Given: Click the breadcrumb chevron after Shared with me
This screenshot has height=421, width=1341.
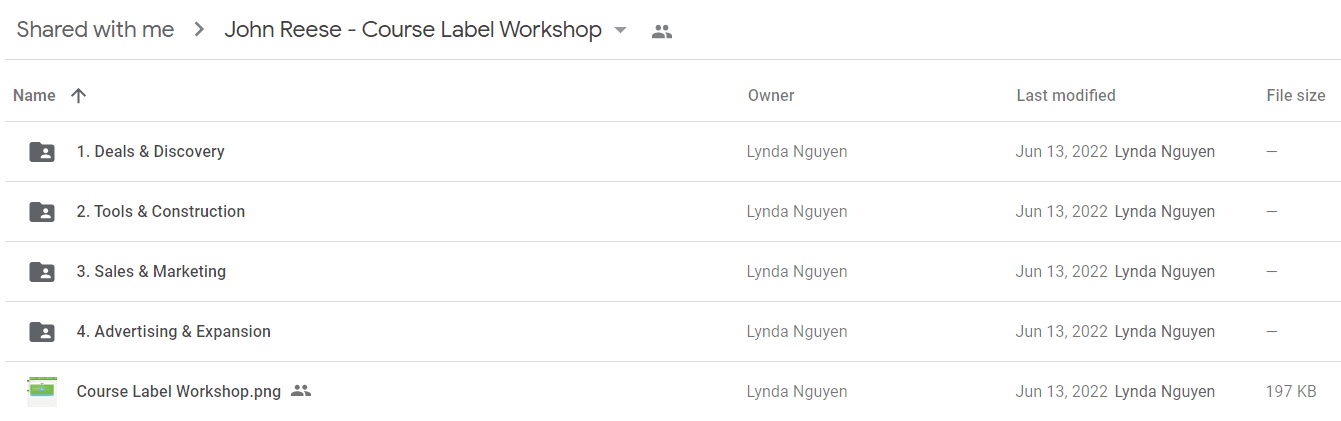Looking at the screenshot, I should (x=199, y=30).
